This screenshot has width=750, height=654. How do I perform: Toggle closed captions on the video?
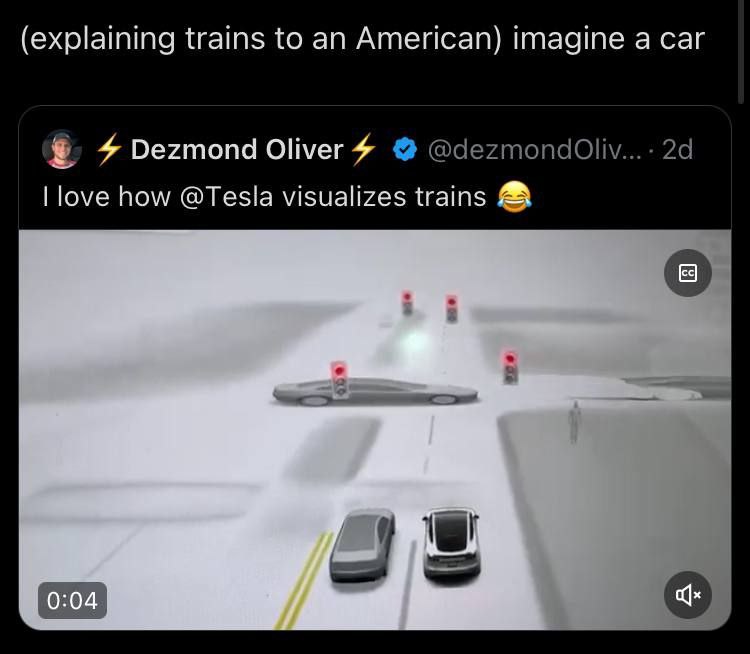(x=687, y=273)
